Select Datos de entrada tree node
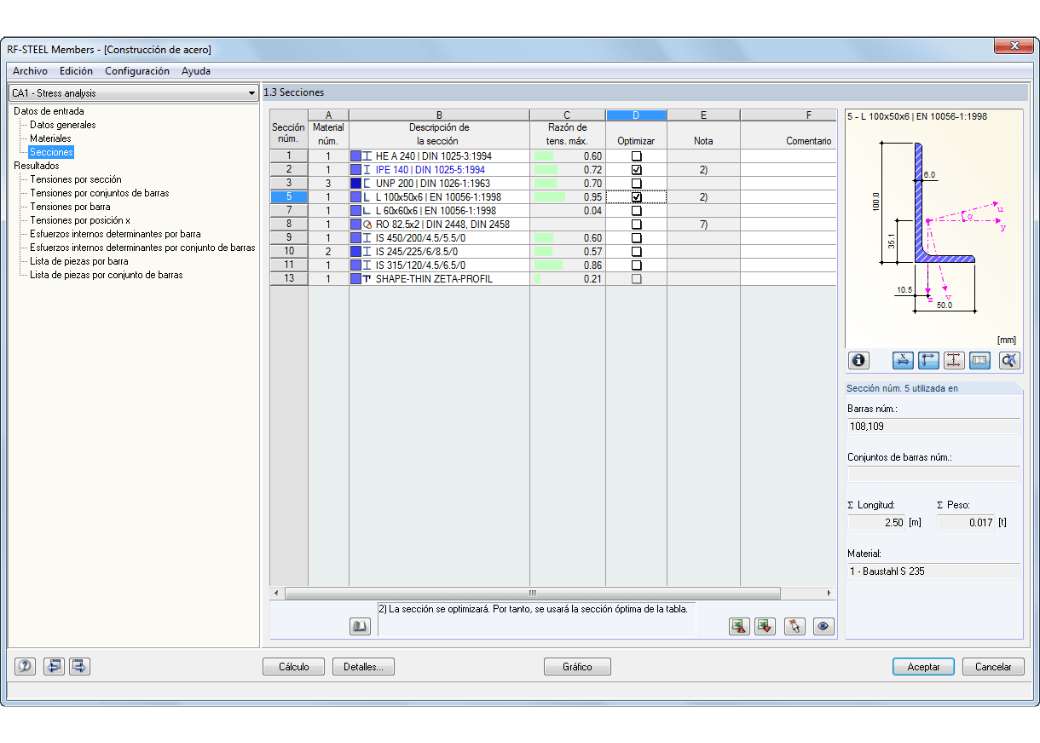The height and width of the screenshot is (743, 1040). coord(48,111)
